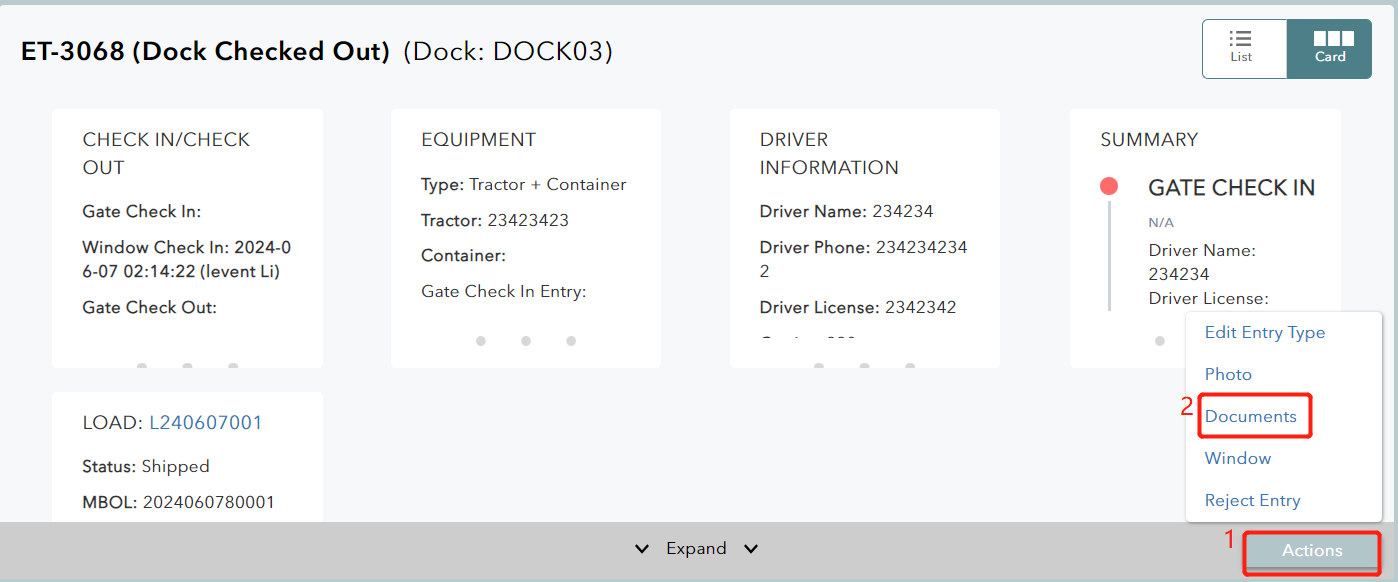1398x582 pixels.
Task: Select Edit Entry Type from menu
Action: pos(1264,333)
